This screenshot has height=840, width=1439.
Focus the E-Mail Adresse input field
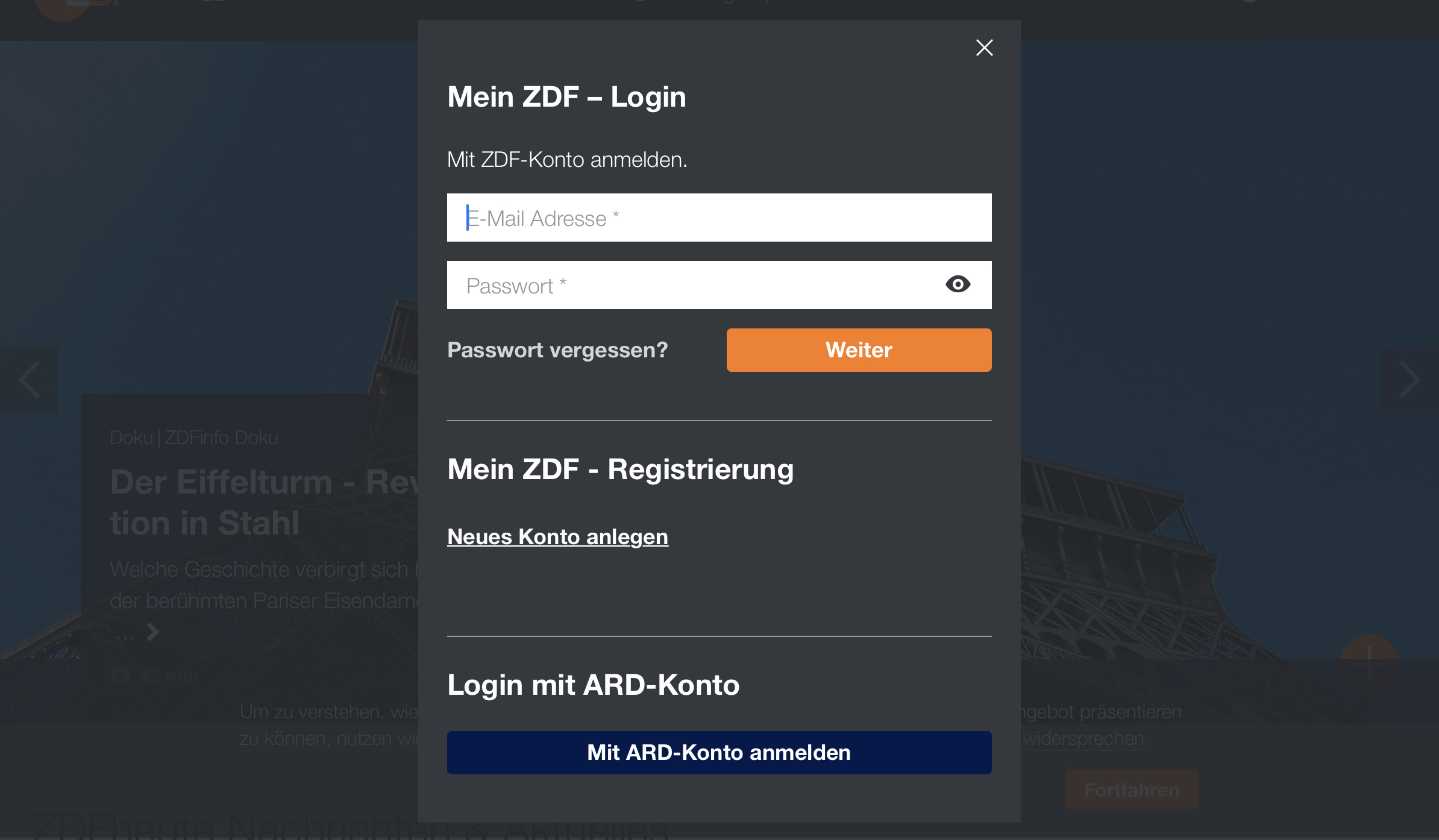tap(718, 218)
